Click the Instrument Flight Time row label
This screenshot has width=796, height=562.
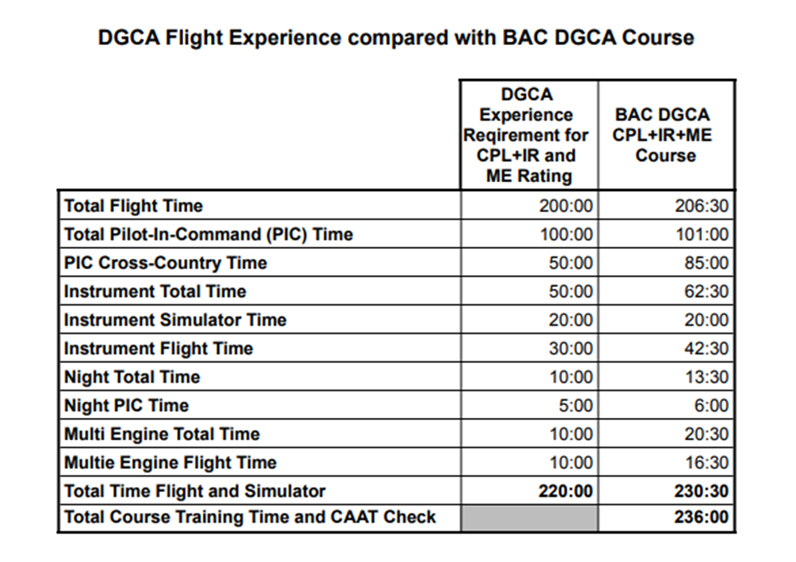(x=158, y=348)
